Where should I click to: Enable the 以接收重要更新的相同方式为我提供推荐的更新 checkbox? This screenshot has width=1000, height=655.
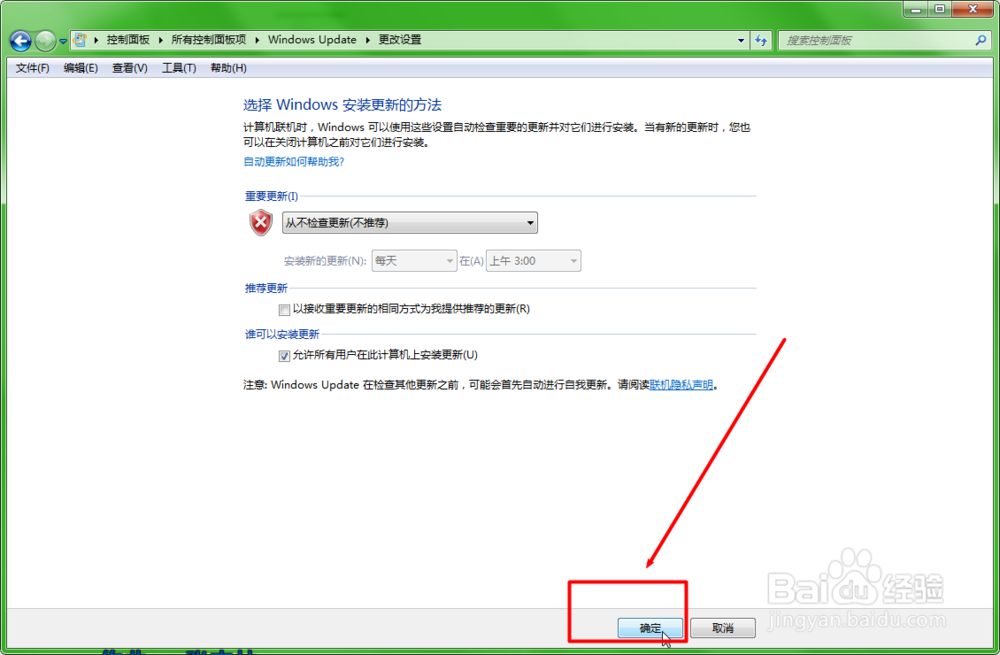point(287,310)
